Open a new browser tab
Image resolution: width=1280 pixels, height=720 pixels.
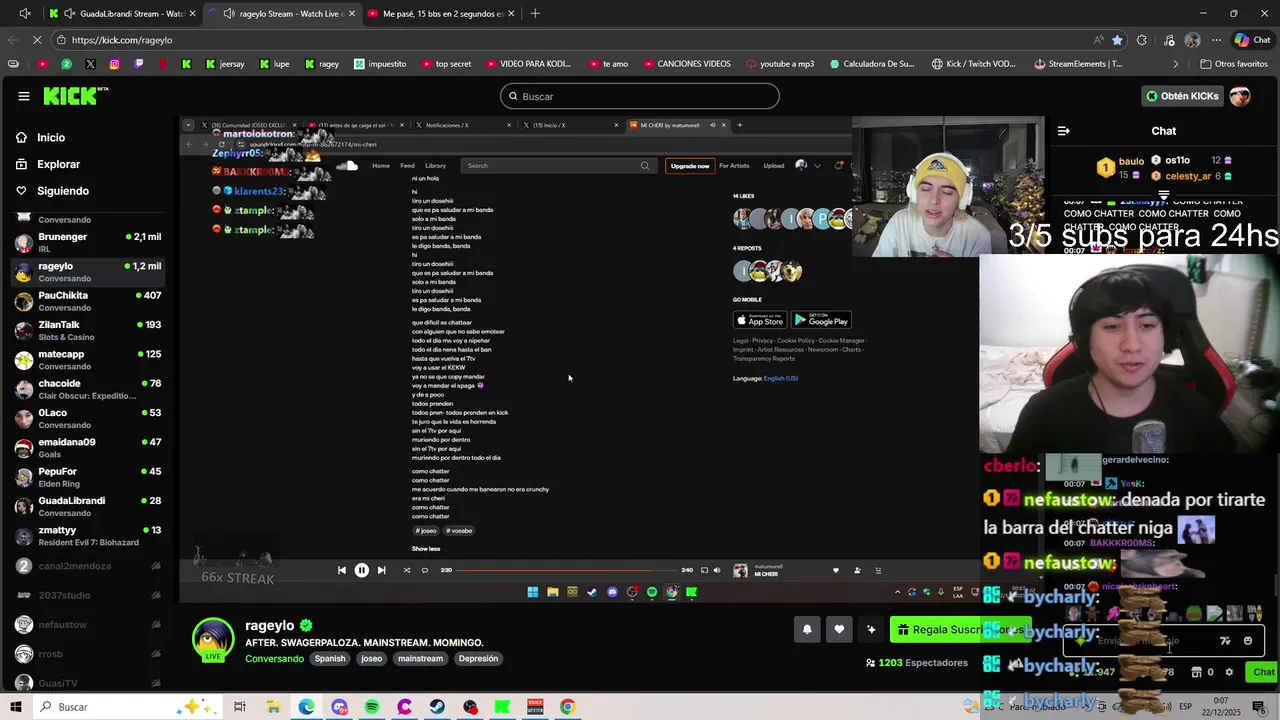pyautogui.click(x=535, y=14)
